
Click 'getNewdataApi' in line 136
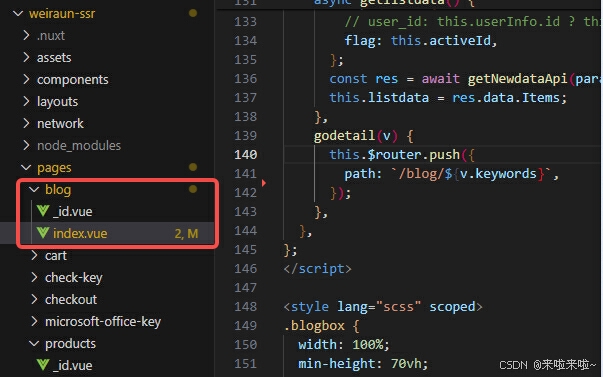517,79
